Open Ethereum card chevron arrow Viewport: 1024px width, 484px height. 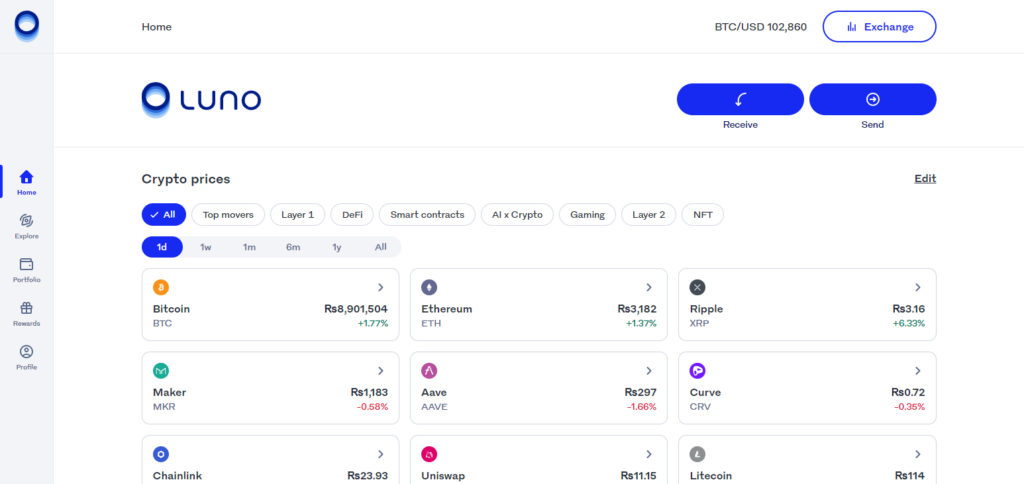(649, 287)
